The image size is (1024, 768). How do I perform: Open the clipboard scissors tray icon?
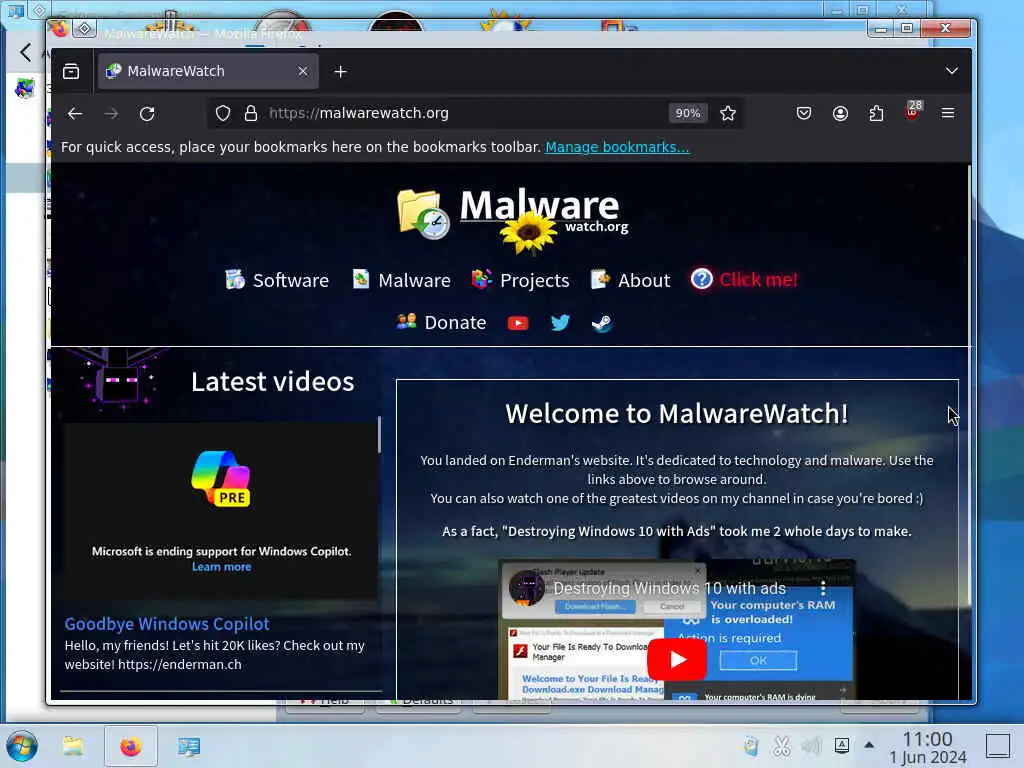(782, 746)
